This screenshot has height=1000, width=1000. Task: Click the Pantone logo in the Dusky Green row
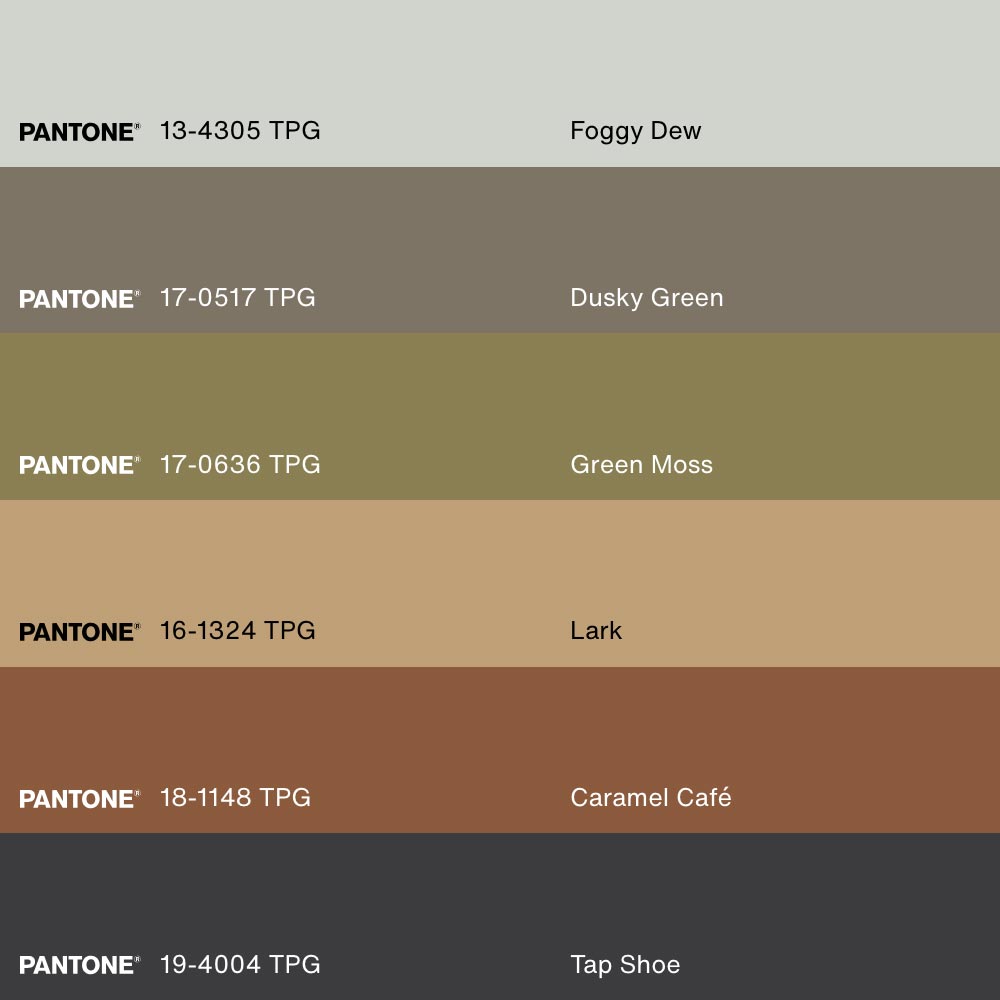point(79,299)
